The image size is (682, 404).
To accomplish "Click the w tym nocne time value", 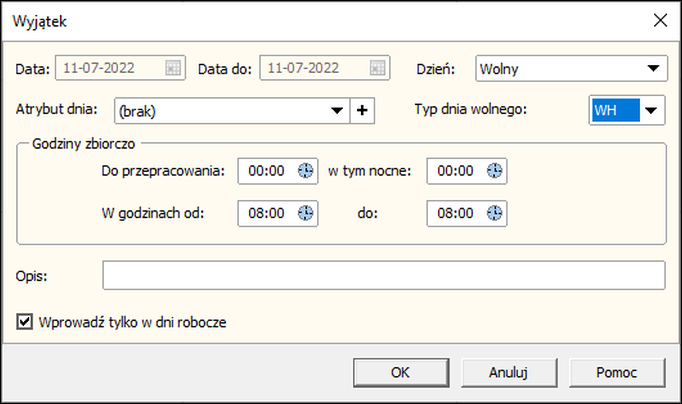I will [x=455, y=171].
